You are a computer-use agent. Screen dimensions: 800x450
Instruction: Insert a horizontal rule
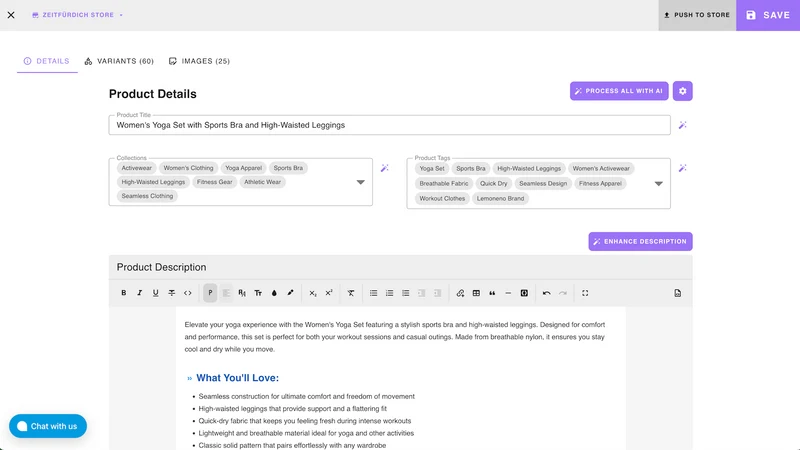pos(508,293)
